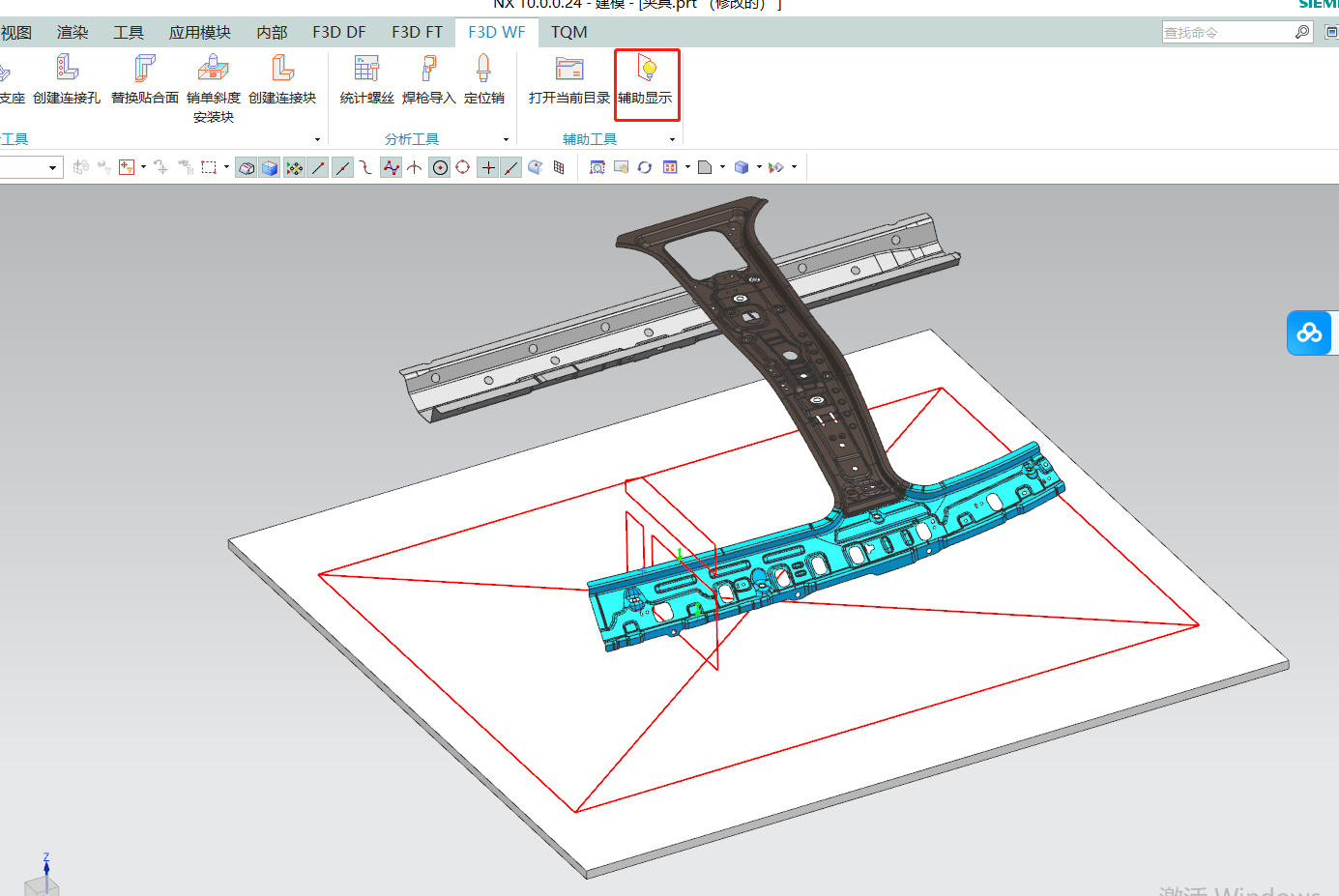Expand the selection filter dropdown arrow
1339x896 pixels.
[144, 167]
